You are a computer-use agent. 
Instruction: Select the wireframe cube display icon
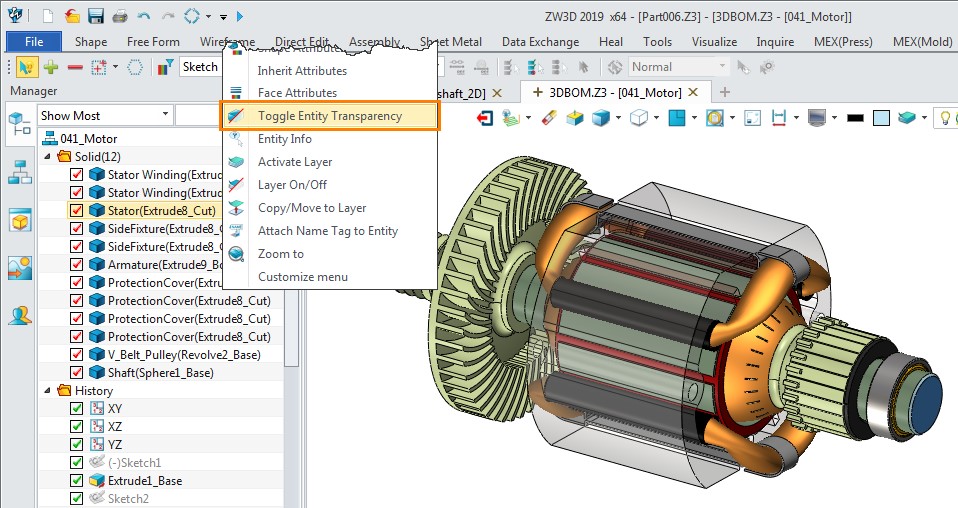point(638,117)
